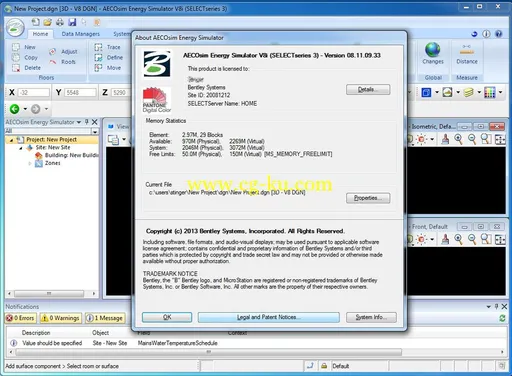Open the global Changes tool

pos(433,53)
